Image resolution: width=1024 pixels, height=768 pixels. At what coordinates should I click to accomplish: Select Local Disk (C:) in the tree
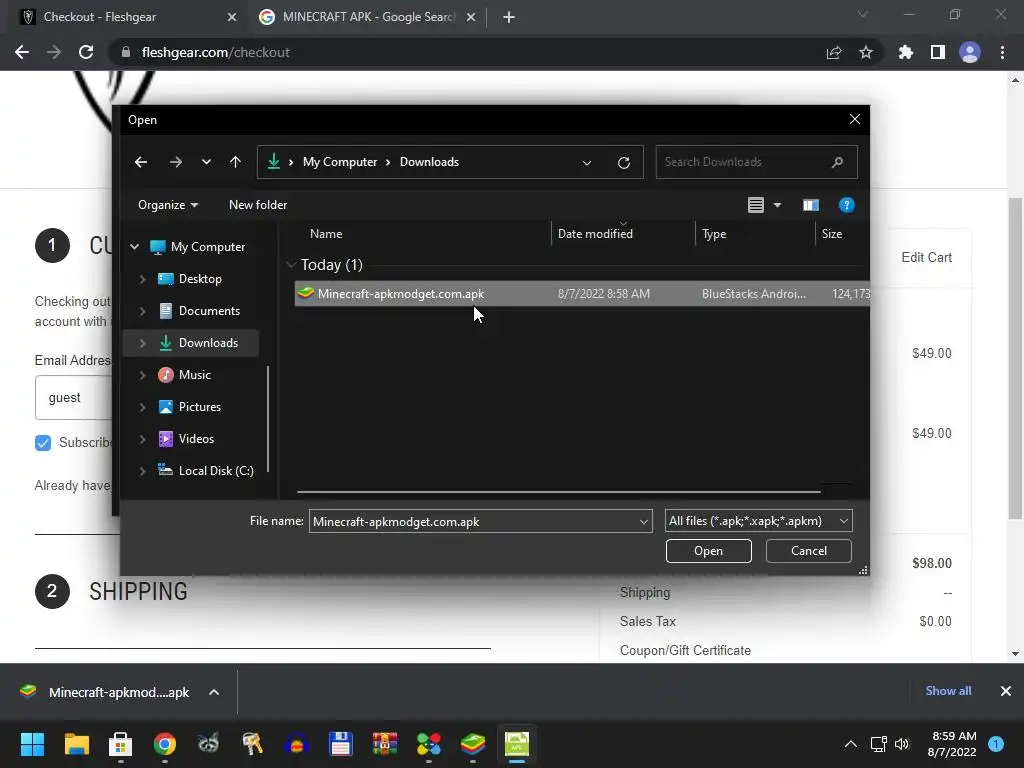pyautogui.click(x=216, y=471)
